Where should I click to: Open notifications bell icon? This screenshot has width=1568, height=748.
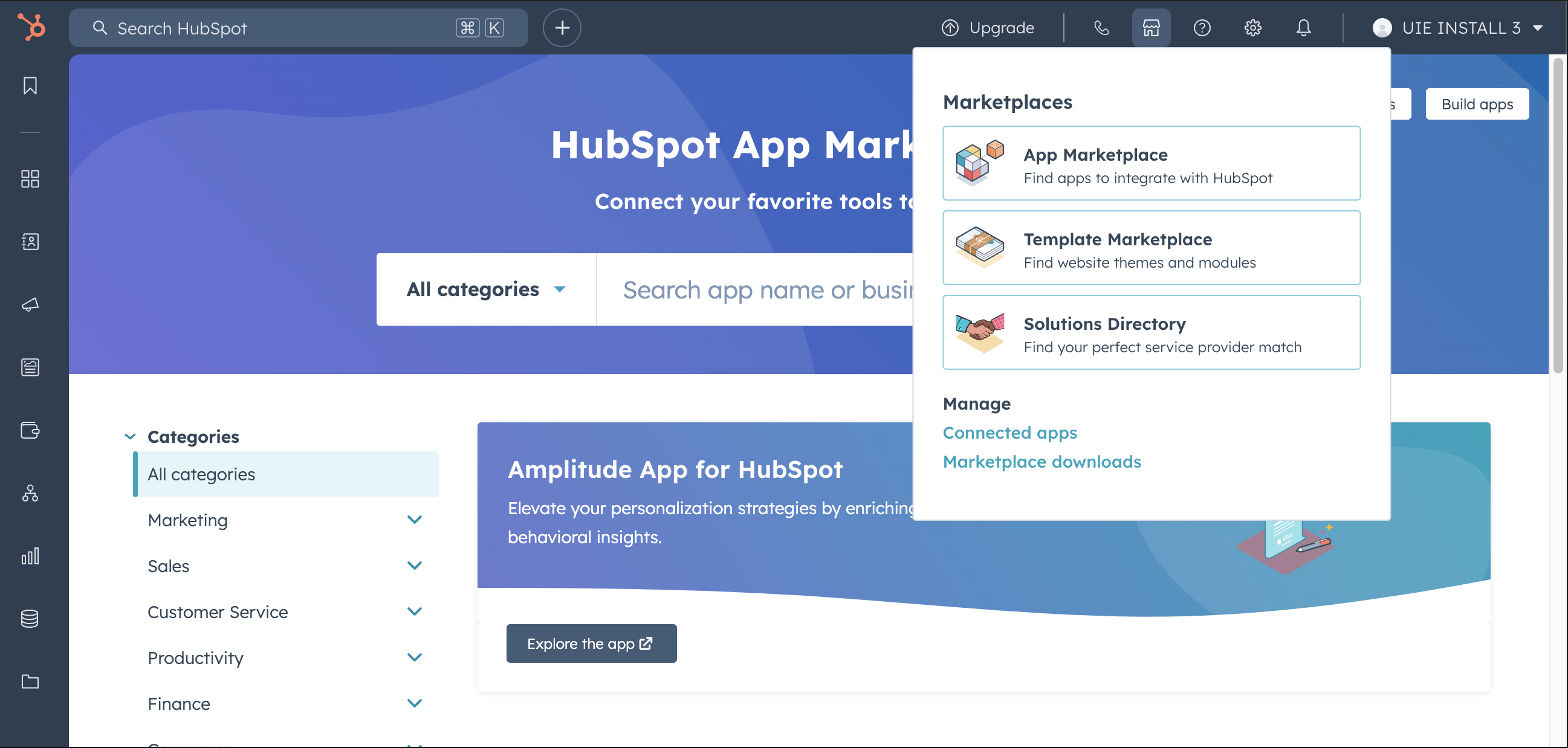click(x=1303, y=28)
